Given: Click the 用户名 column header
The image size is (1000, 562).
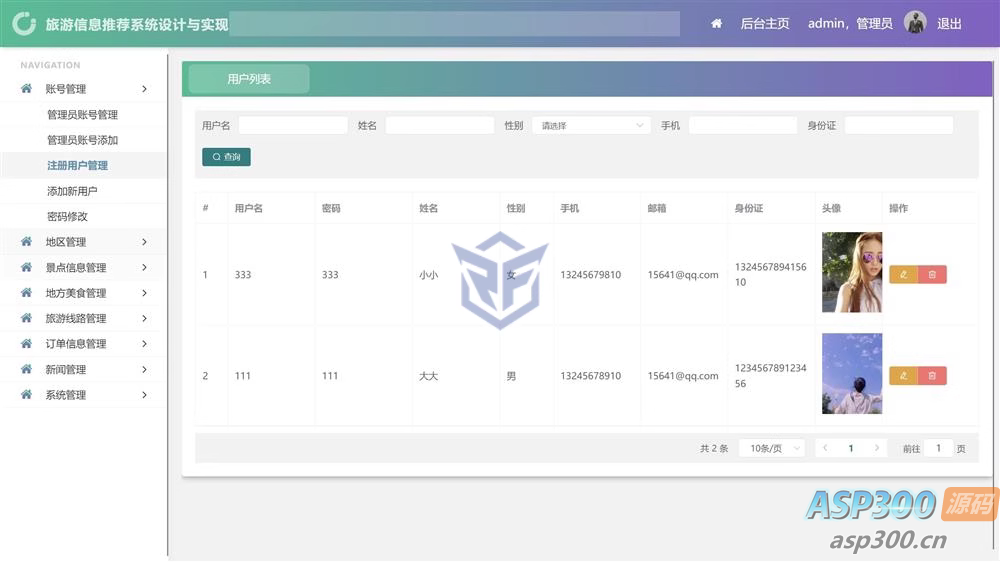Looking at the screenshot, I should (249, 209).
